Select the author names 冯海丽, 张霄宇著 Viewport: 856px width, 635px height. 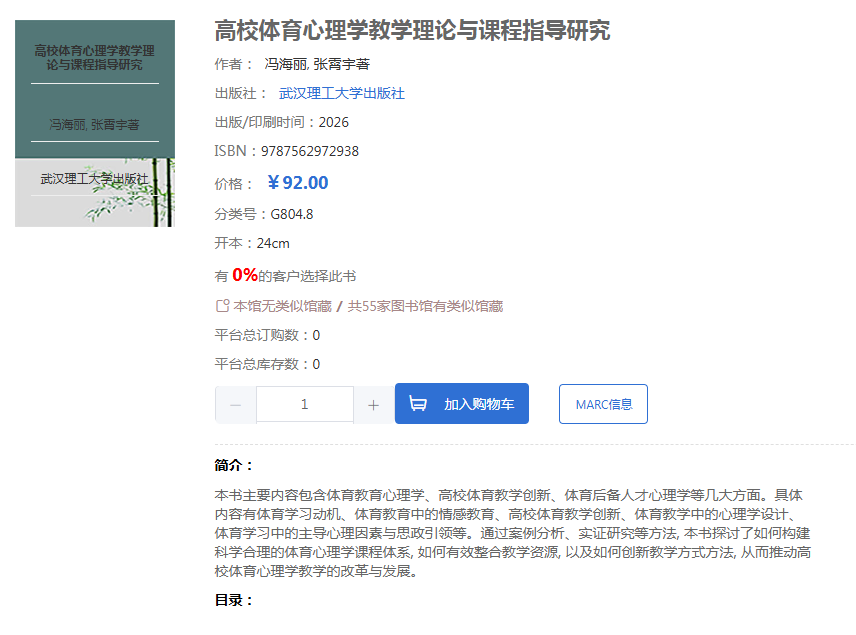coord(317,64)
